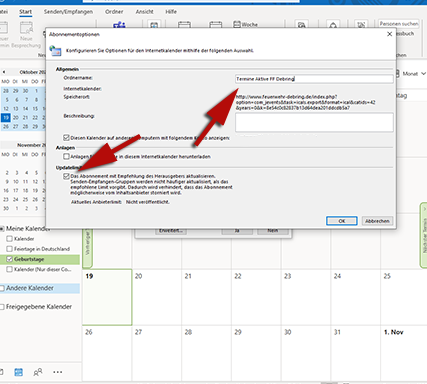Viewport: 427px width, 384px height.
Task: Click the Neue Besprechung ribbon icon
Action: tap(27, 34)
